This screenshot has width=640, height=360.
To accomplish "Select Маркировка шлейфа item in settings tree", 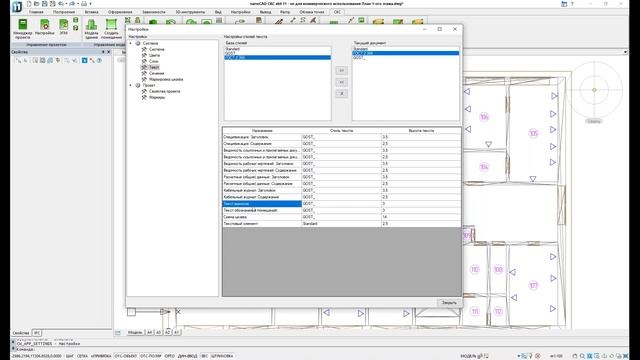I will click(166, 79).
